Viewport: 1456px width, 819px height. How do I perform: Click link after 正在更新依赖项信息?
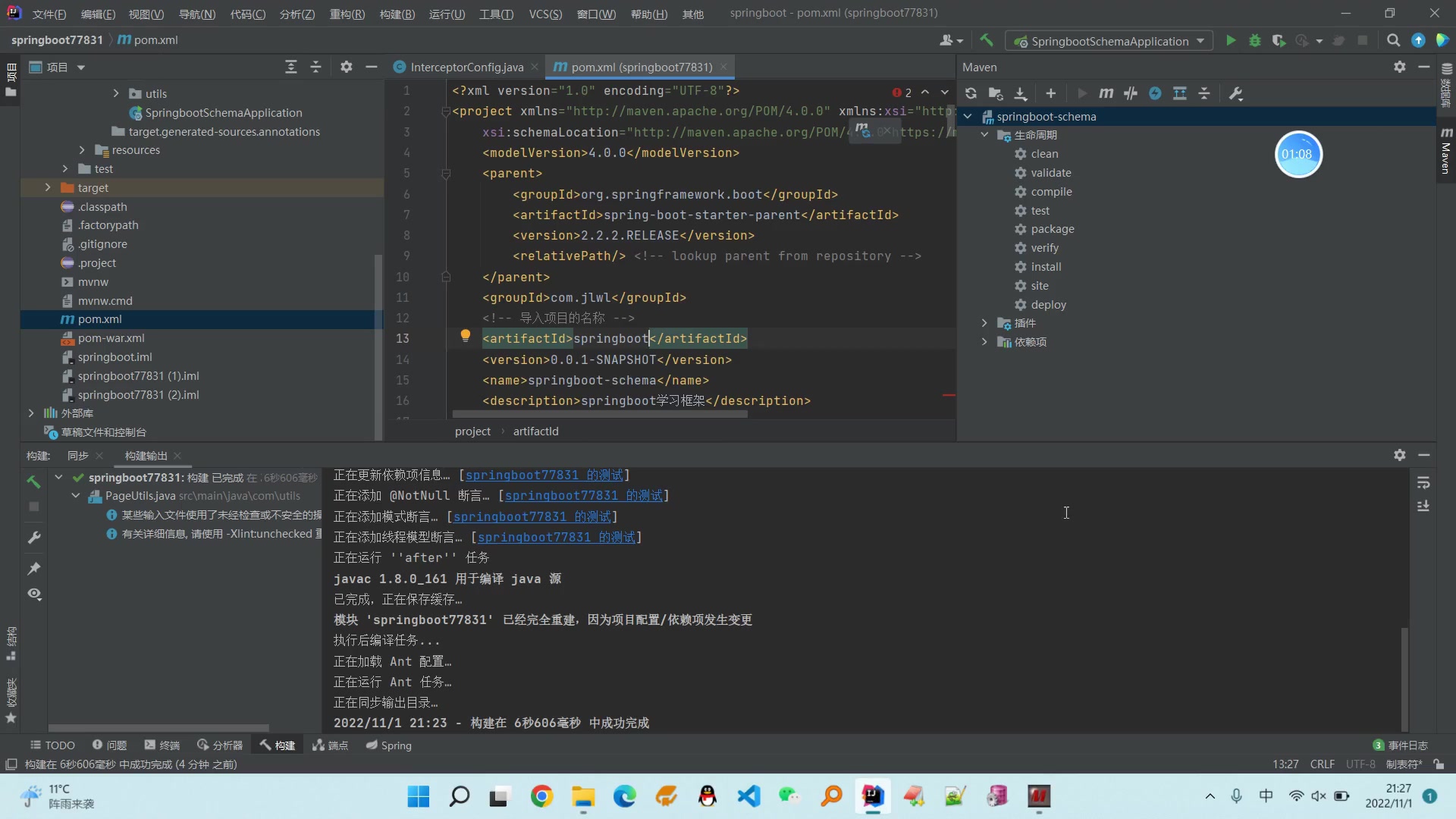[x=544, y=475]
